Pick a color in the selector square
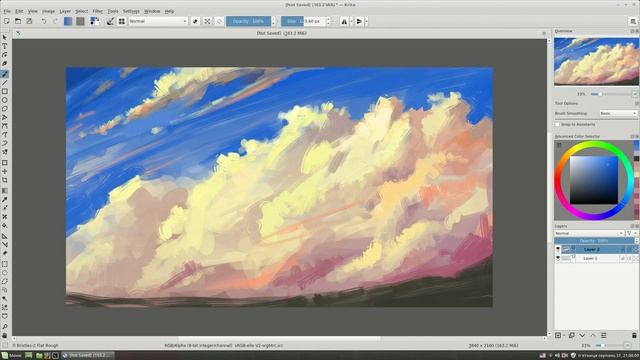The width and height of the screenshot is (640, 360). (594, 180)
